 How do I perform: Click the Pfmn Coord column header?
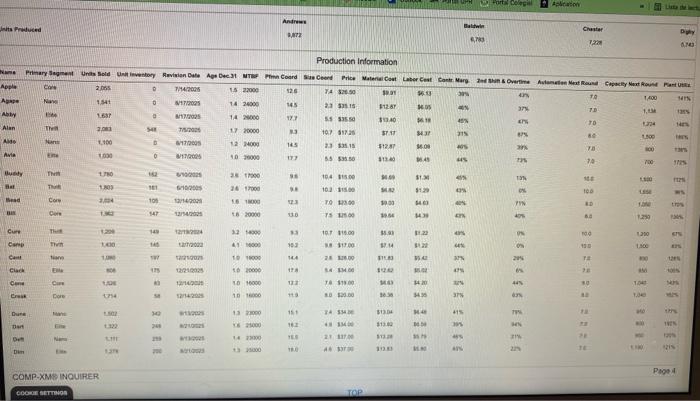coord(281,77)
